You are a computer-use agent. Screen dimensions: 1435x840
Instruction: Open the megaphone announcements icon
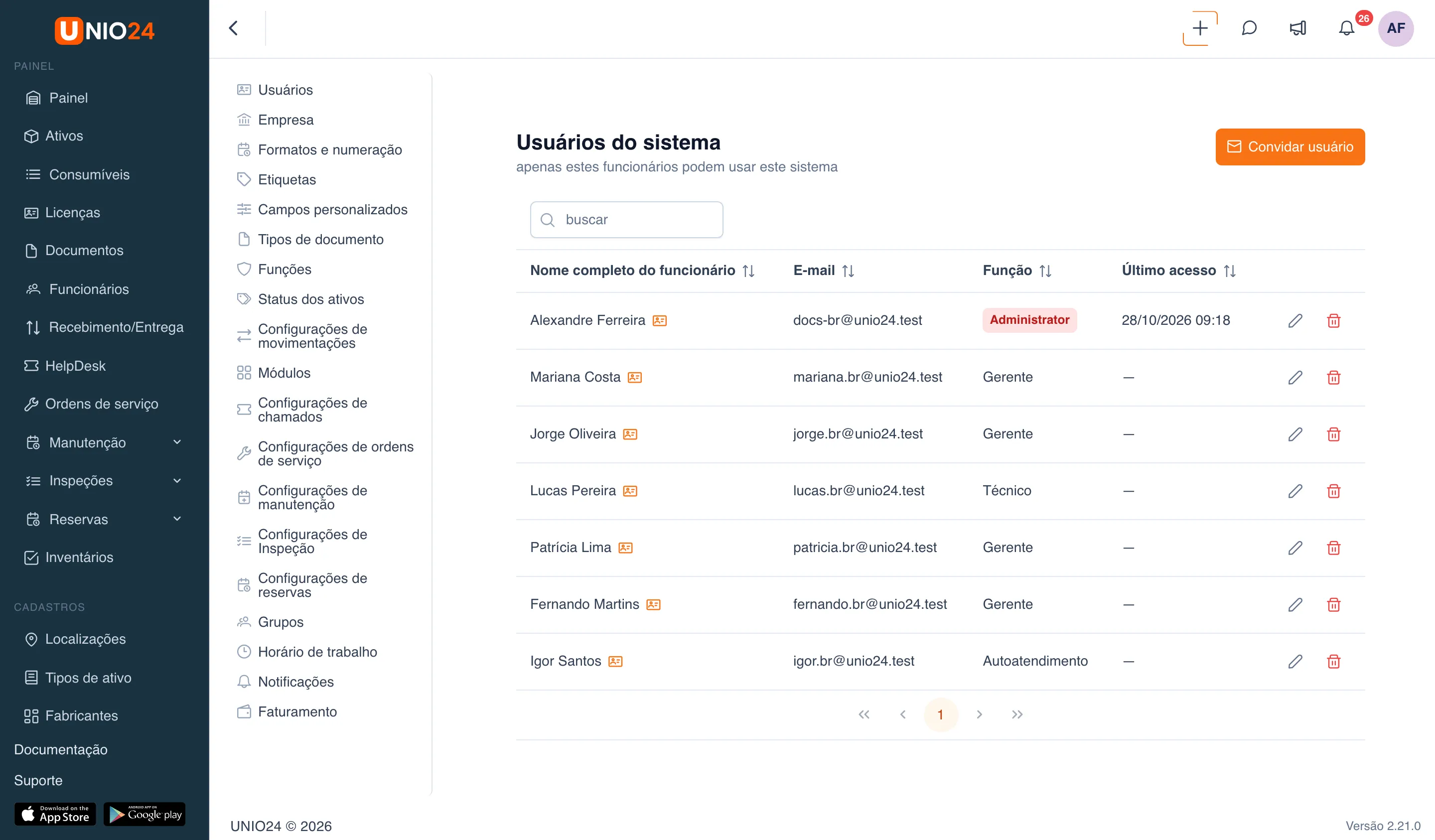coord(1298,28)
